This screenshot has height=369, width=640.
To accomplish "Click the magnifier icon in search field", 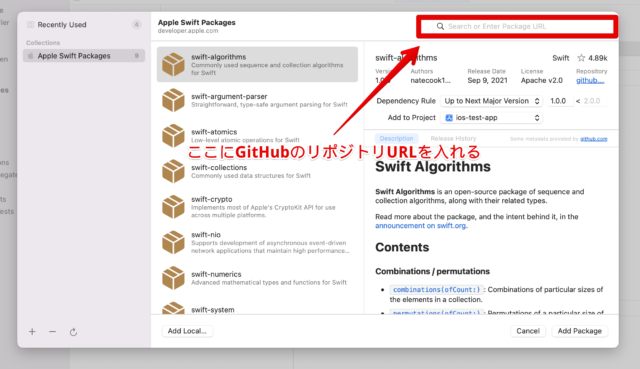I will (x=440, y=27).
